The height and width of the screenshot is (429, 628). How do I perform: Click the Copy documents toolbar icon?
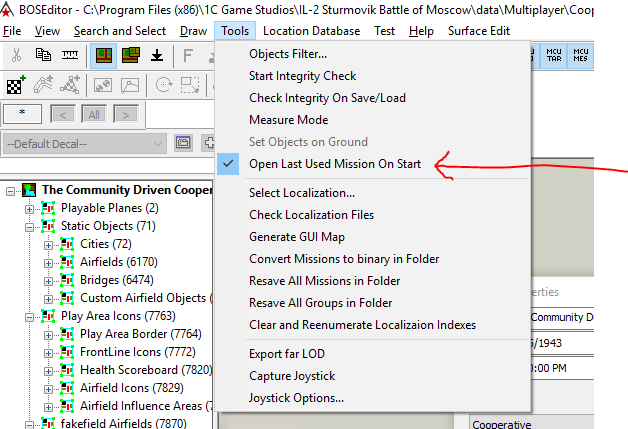43,55
